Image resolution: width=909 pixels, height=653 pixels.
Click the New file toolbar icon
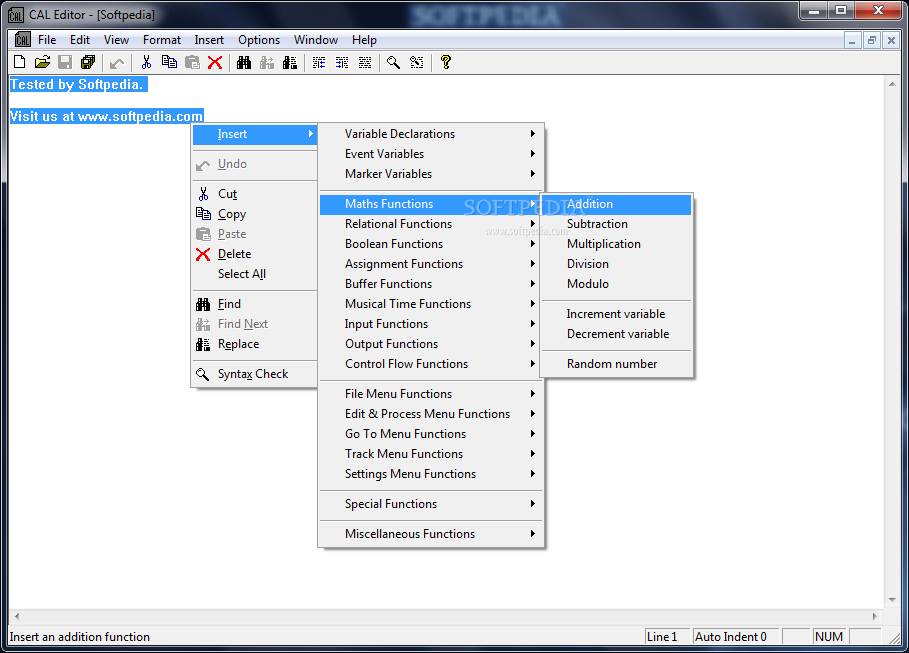[20, 62]
